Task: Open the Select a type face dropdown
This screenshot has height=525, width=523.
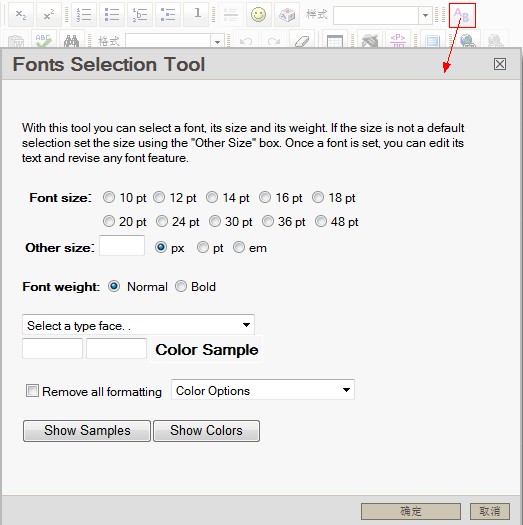Action: click(138, 325)
